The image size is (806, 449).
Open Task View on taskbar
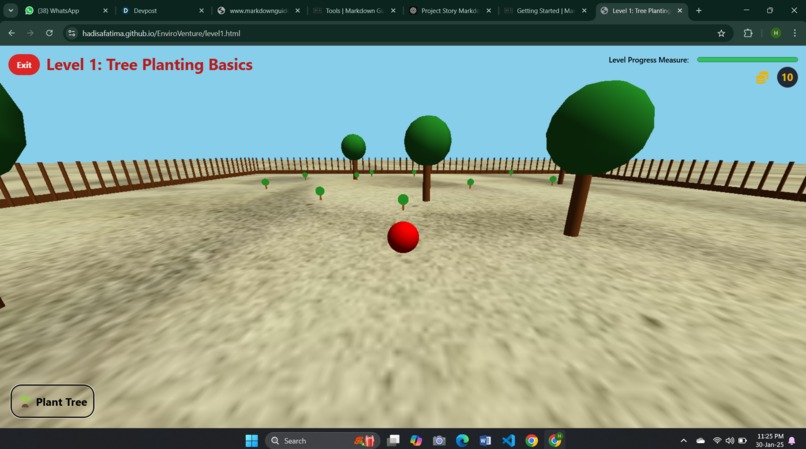(393, 440)
